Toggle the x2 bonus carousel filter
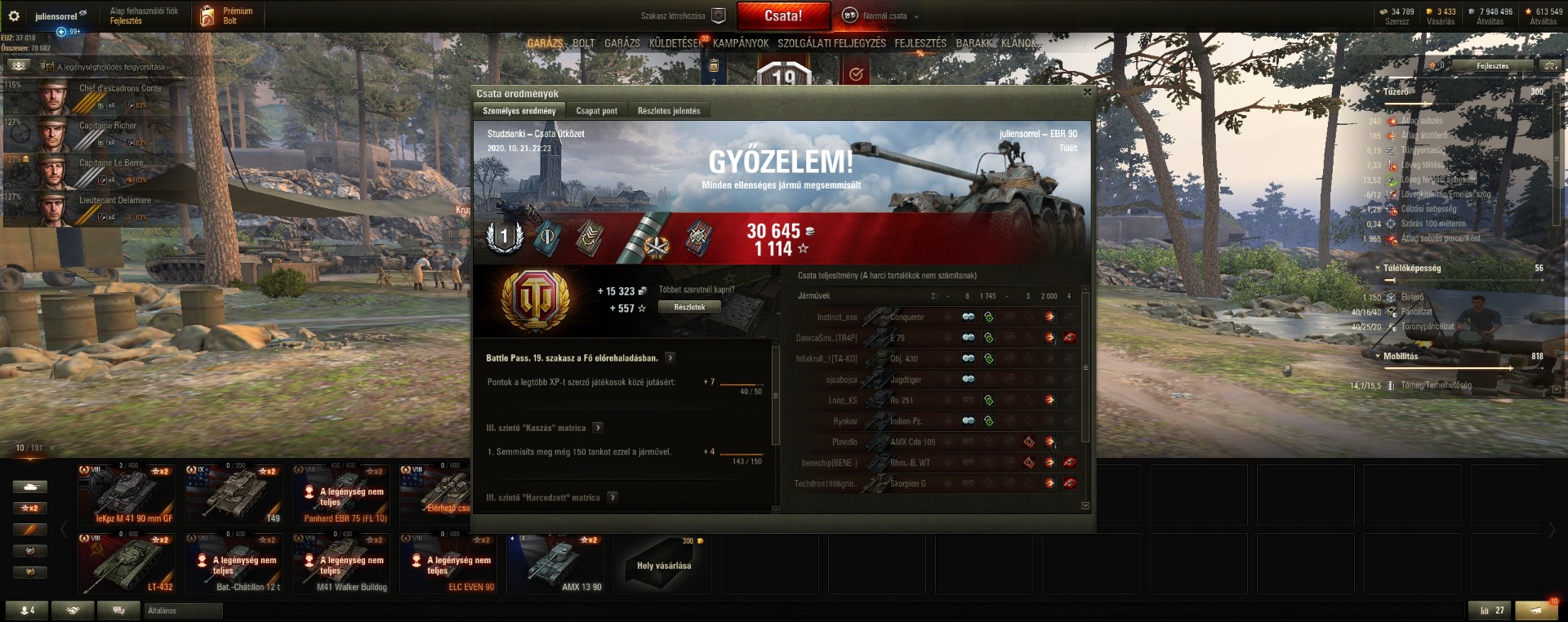This screenshot has width=1568, height=622. pos(30,508)
